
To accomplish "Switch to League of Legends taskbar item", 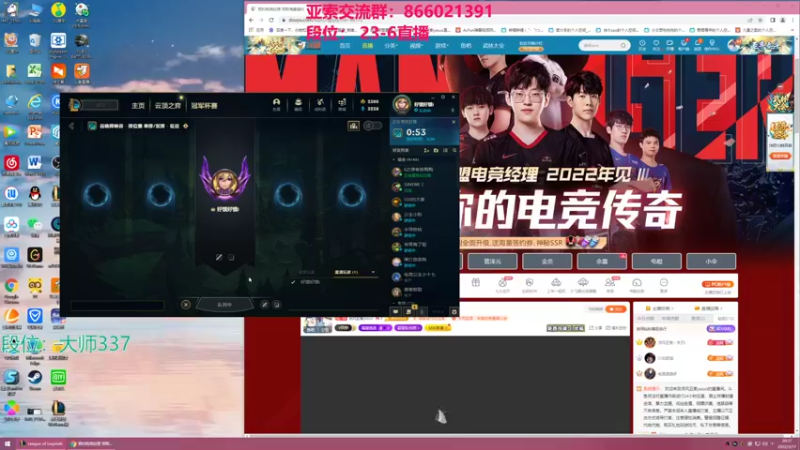I will (41, 444).
